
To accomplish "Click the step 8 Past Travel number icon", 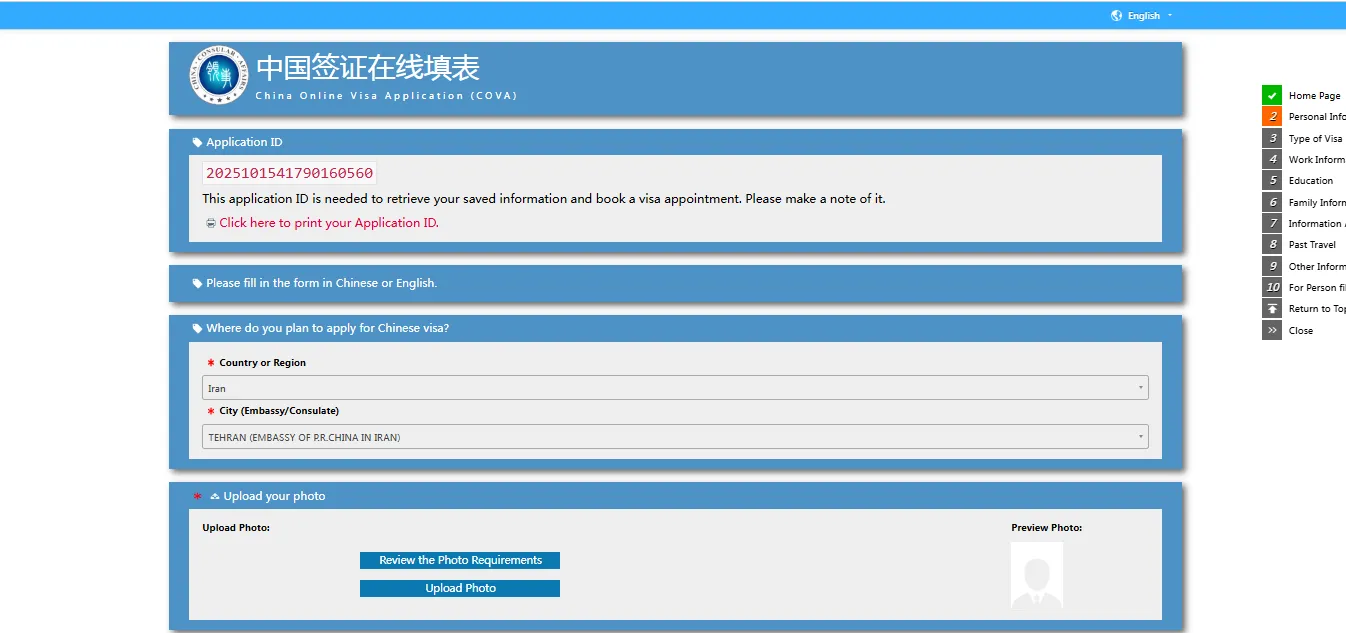I will point(1271,245).
